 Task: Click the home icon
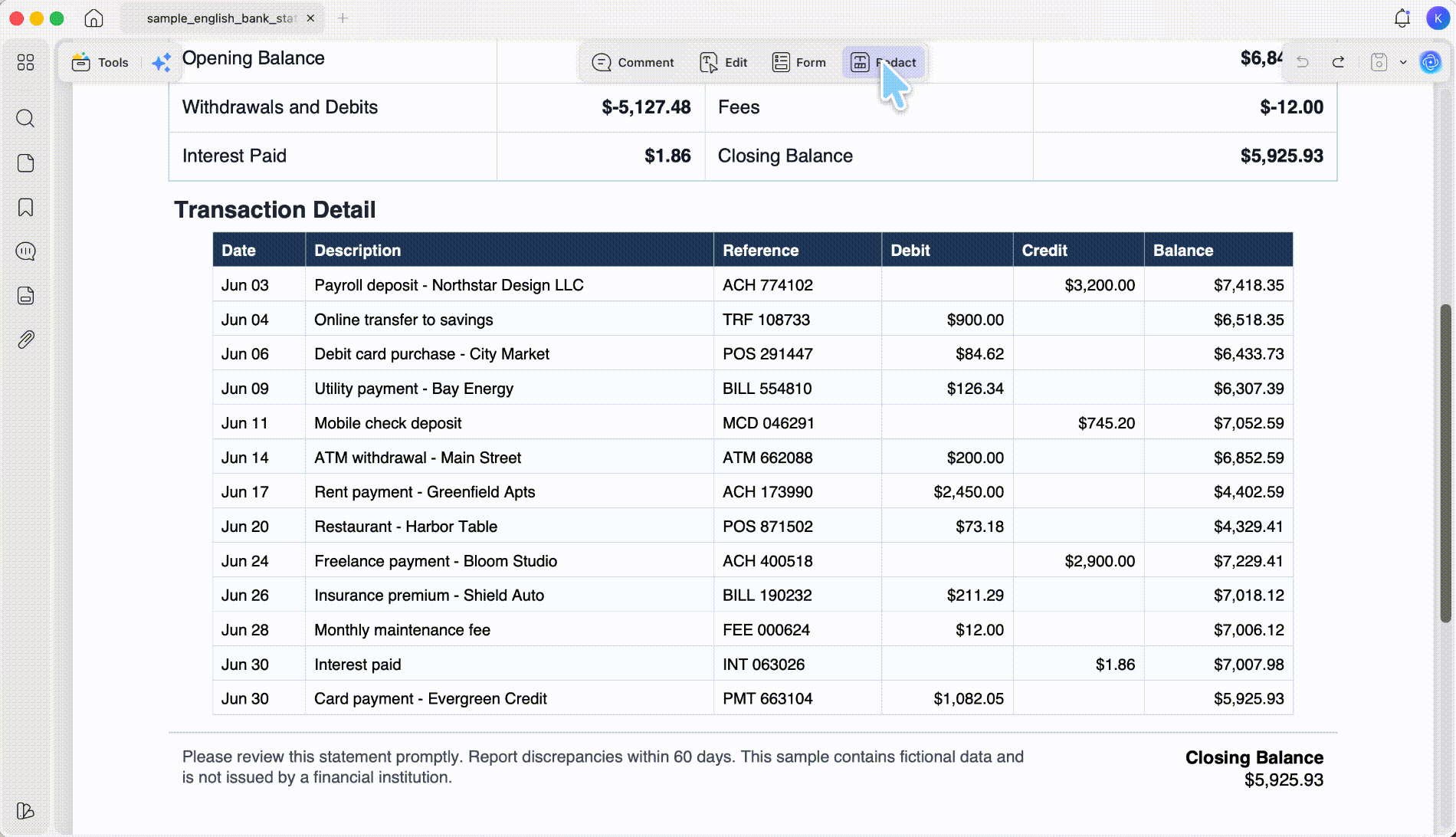pyautogui.click(x=93, y=18)
